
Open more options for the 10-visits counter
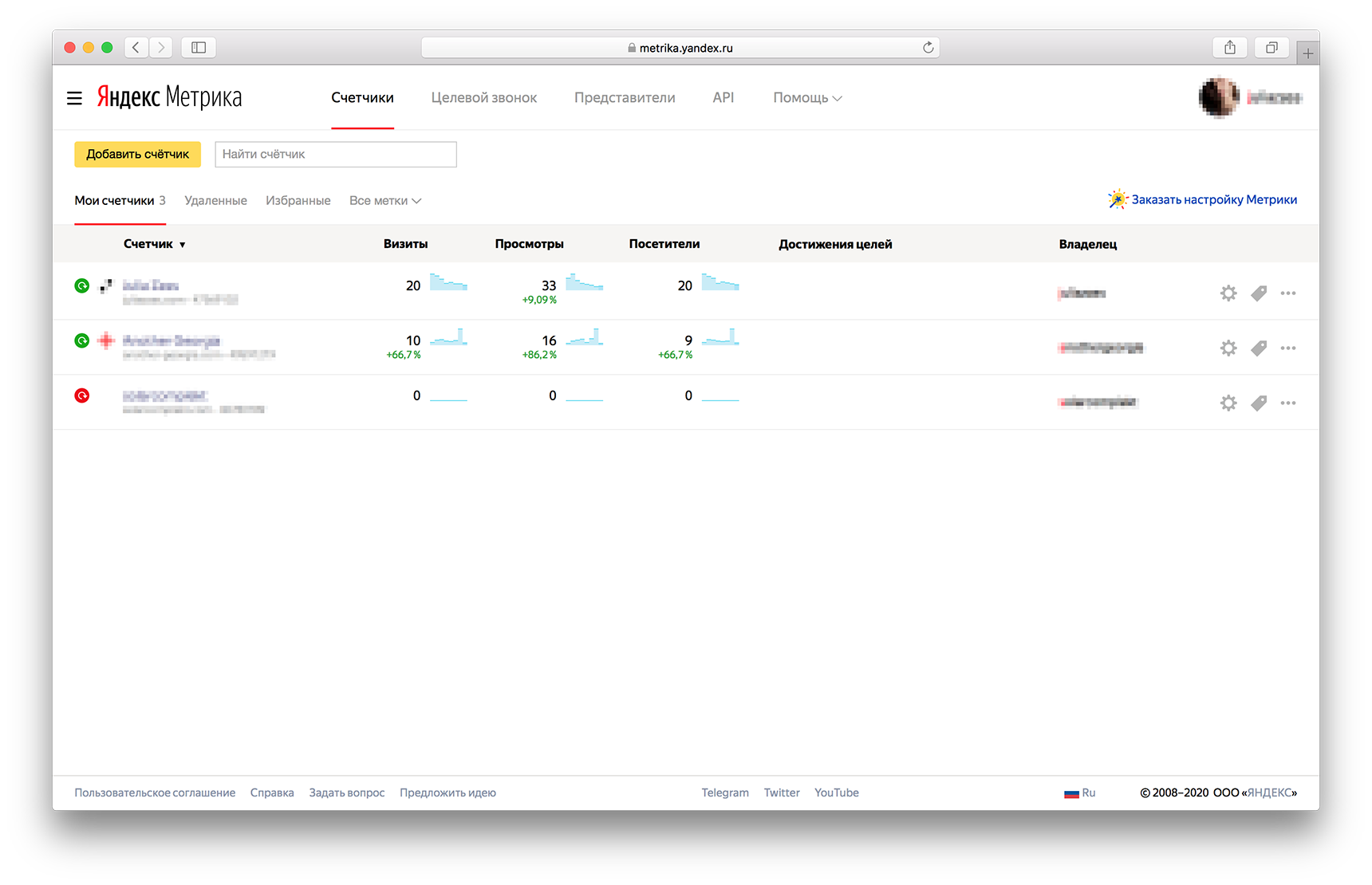(x=1288, y=348)
